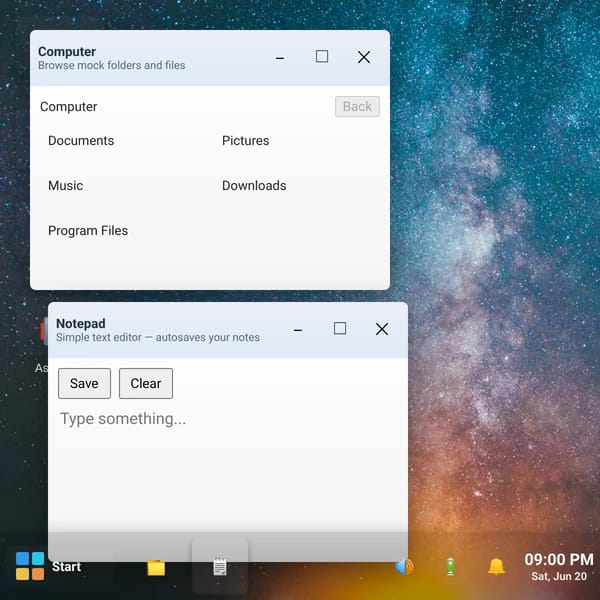
Task: Open the volume speaker tray icon
Action: click(x=404, y=567)
